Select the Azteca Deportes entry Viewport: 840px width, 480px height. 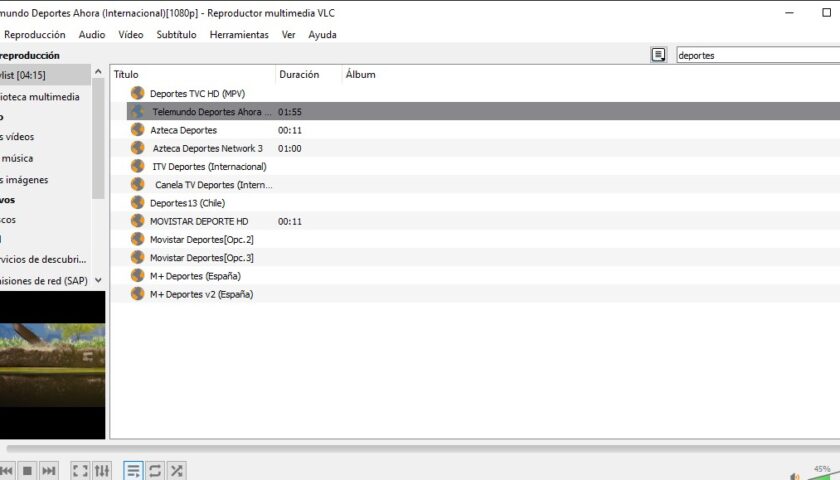[x=183, y=130]
